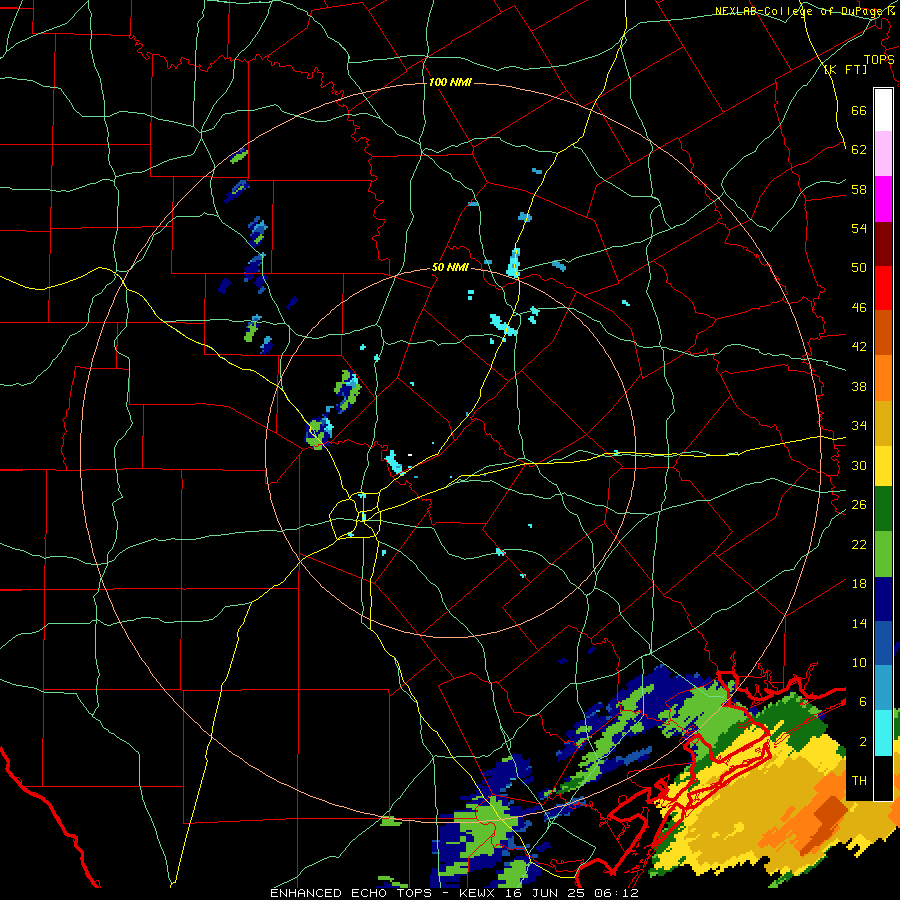
Task: Click the '46' legend value
Action: tap(859, 307)
